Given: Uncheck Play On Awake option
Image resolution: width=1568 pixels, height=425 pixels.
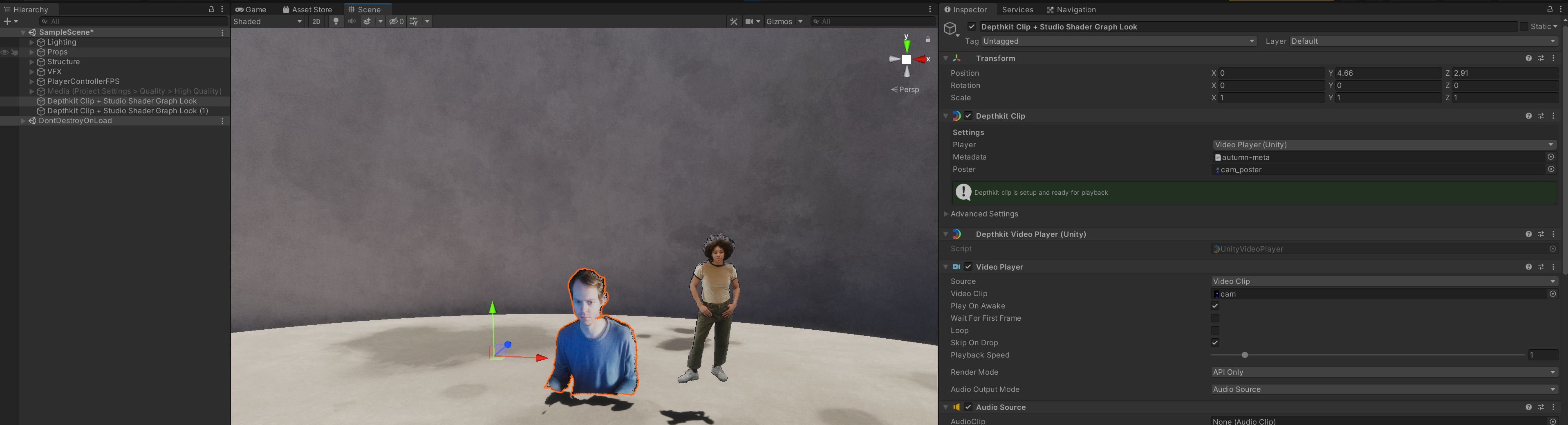Looking at the screenshot, I should pyautogui.click(x=1215, y=306).
